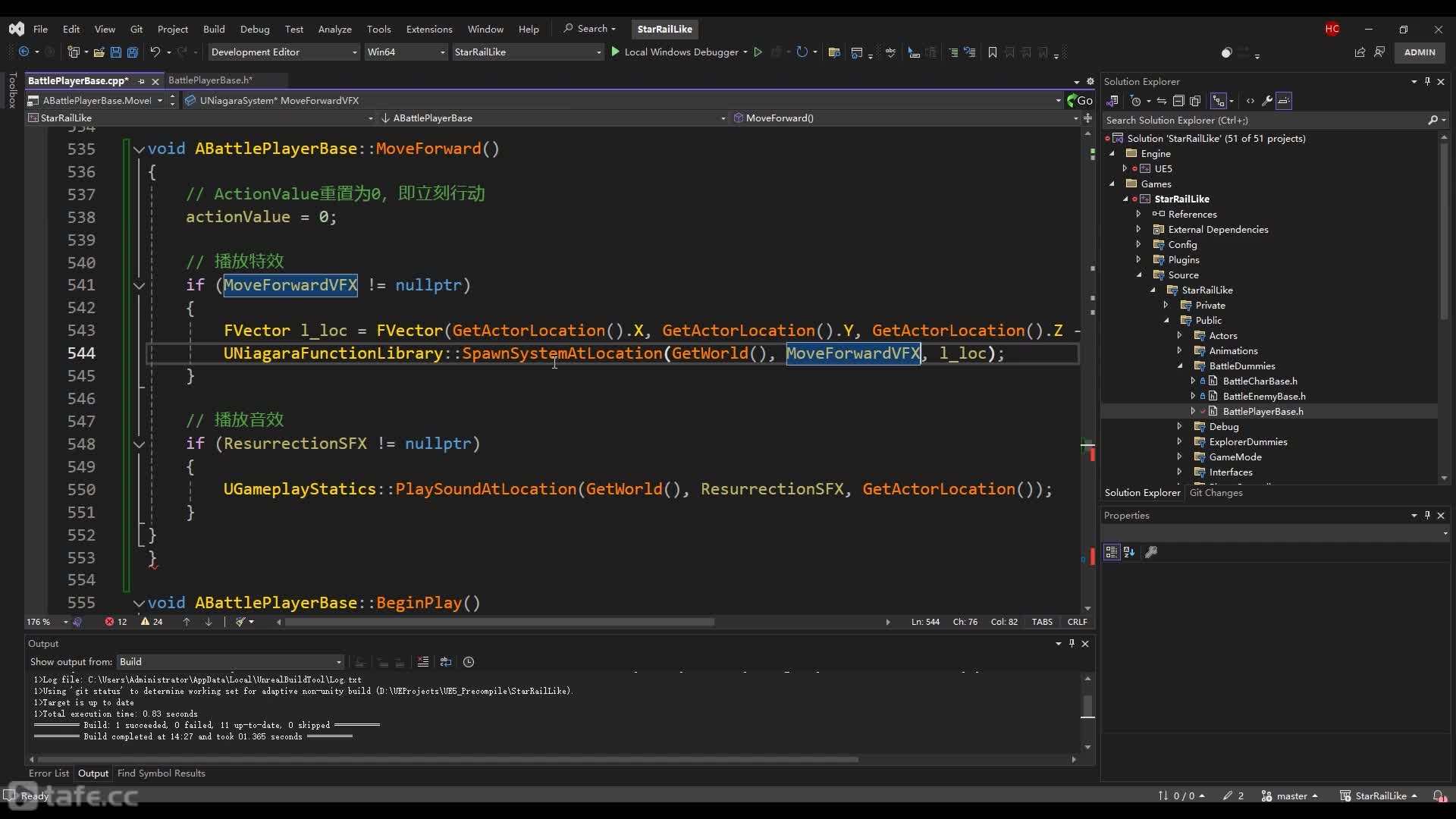Navigate backward with the back arrow icon
Viewport: 1456px width, 819px height.
click(24, 52)
